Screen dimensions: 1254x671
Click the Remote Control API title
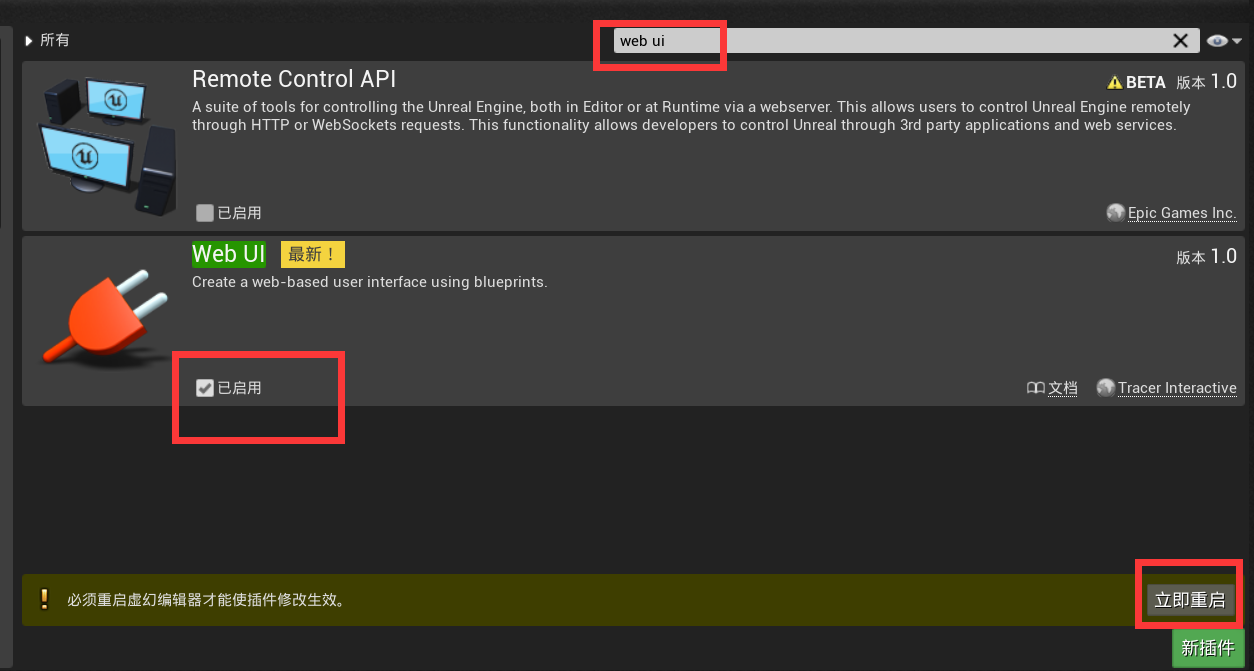click(294, 79)
